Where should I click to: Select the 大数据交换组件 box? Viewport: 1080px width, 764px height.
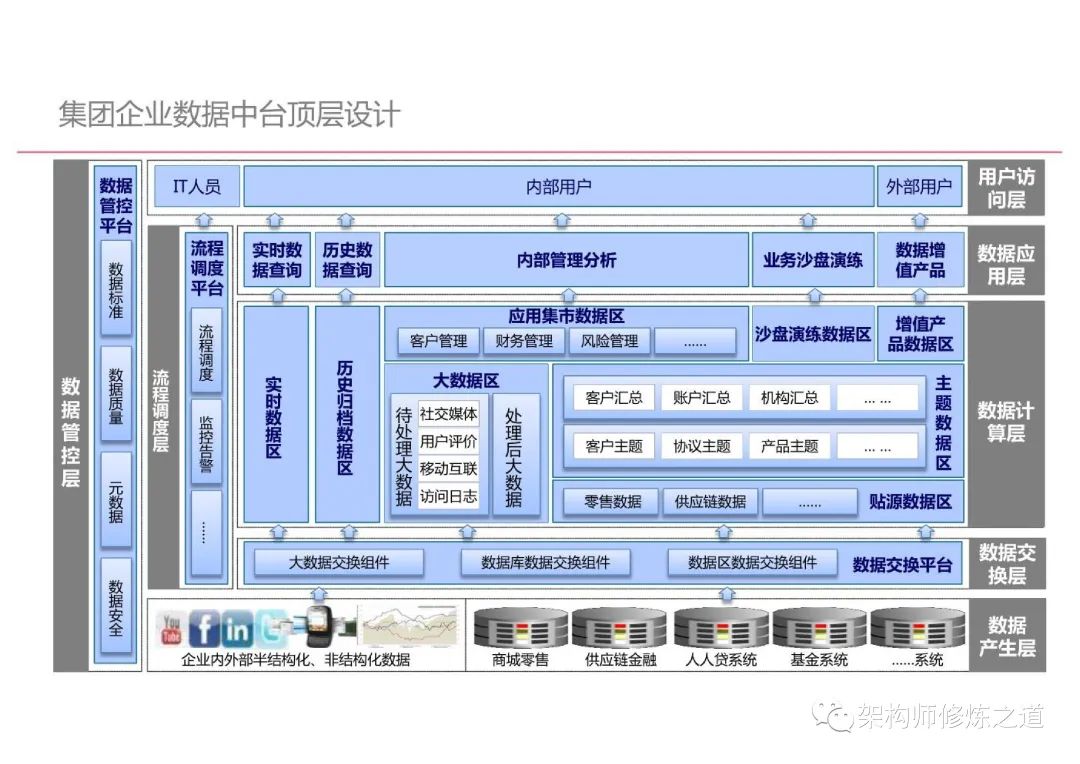pyautogui.click(x=339, y=563)
